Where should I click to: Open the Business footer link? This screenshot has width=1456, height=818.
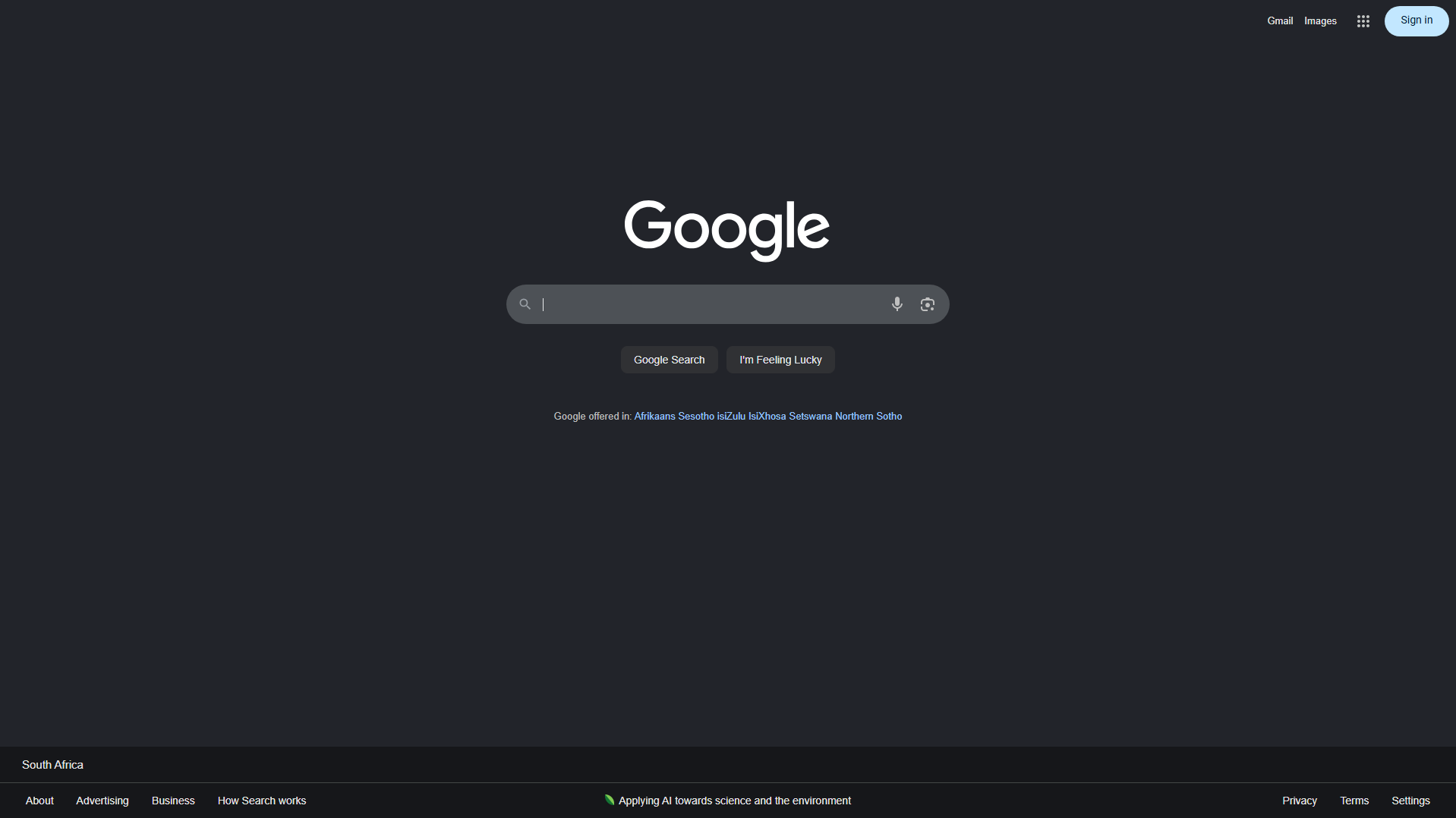point(173,801)
